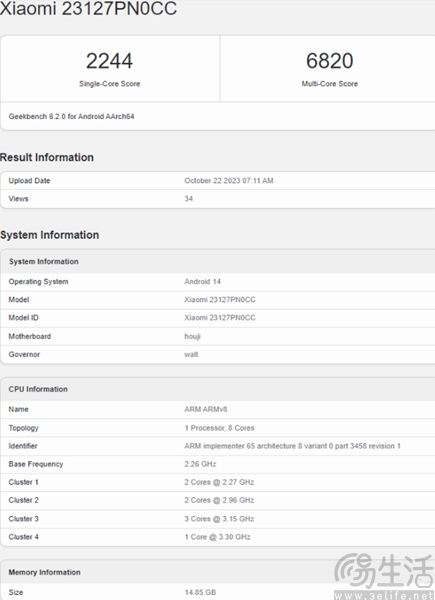Viewport: 435px width, 600px height.
Task: Select Cluster 1 value 2 Cores @ 2.27 GHz
Action: pos(219,482)
